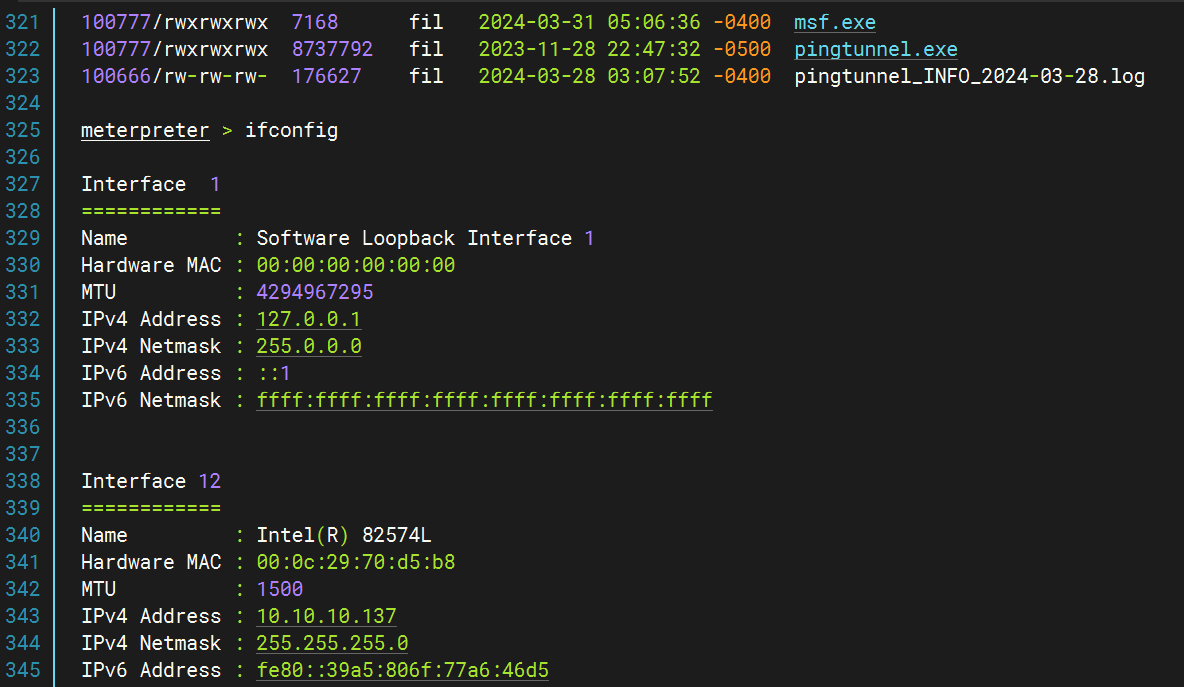Screen dimensions: 1184x687
Task: Click the underlined meterpreter prompt
Action: [145, 130]
